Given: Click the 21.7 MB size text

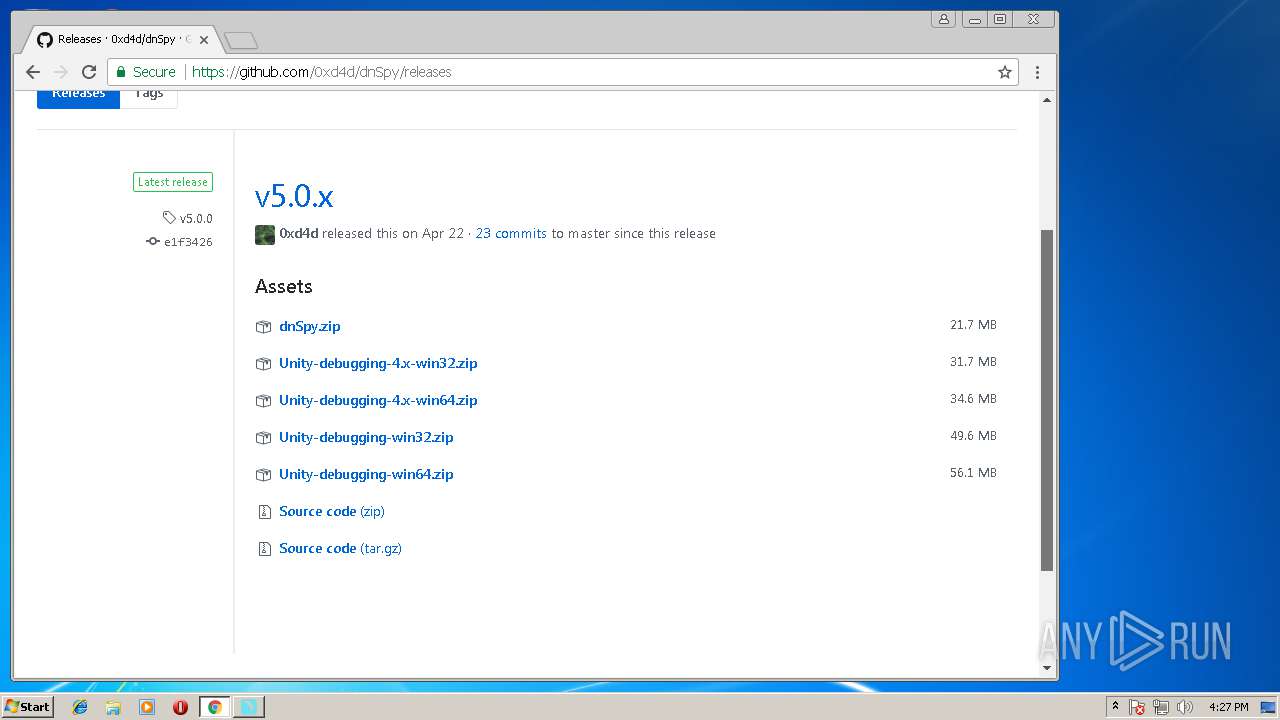Looking at the screenshot, I should point(973,325).
